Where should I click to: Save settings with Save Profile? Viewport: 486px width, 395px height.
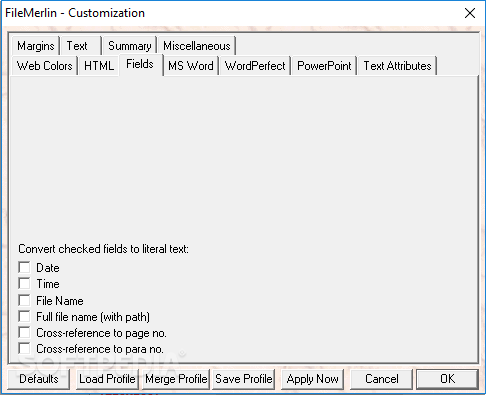pos(244,379)
